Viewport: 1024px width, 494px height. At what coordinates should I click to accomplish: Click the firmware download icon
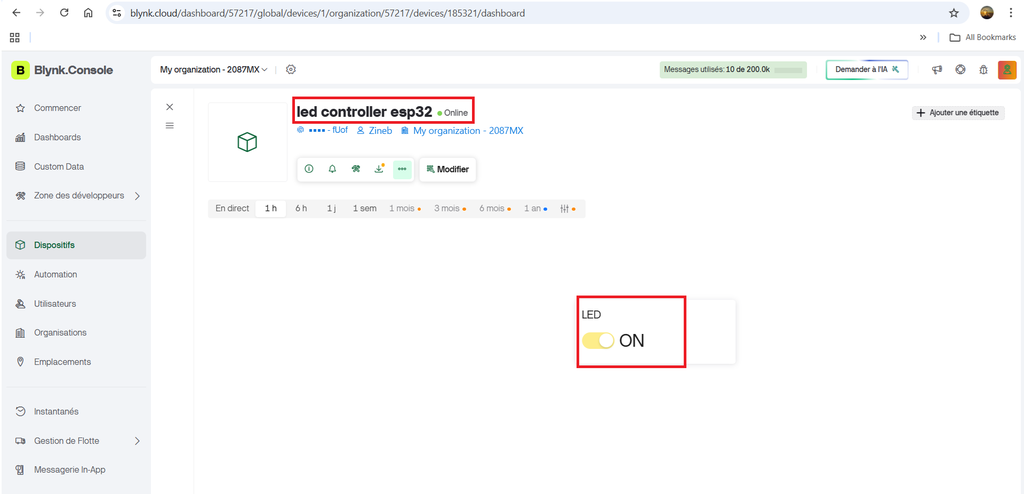click(x=379, y=169)
